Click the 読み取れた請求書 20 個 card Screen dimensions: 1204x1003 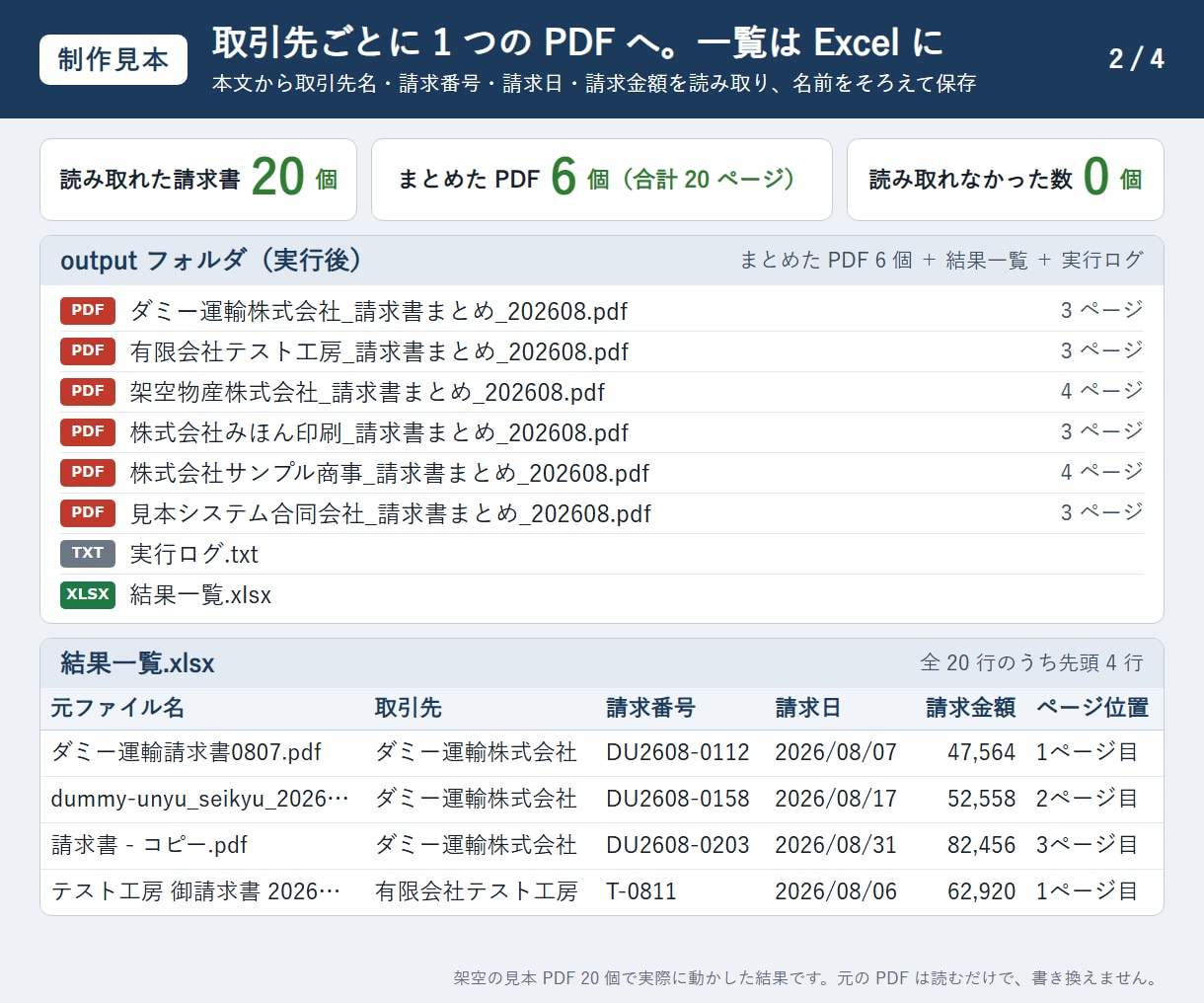coord(198,180)
